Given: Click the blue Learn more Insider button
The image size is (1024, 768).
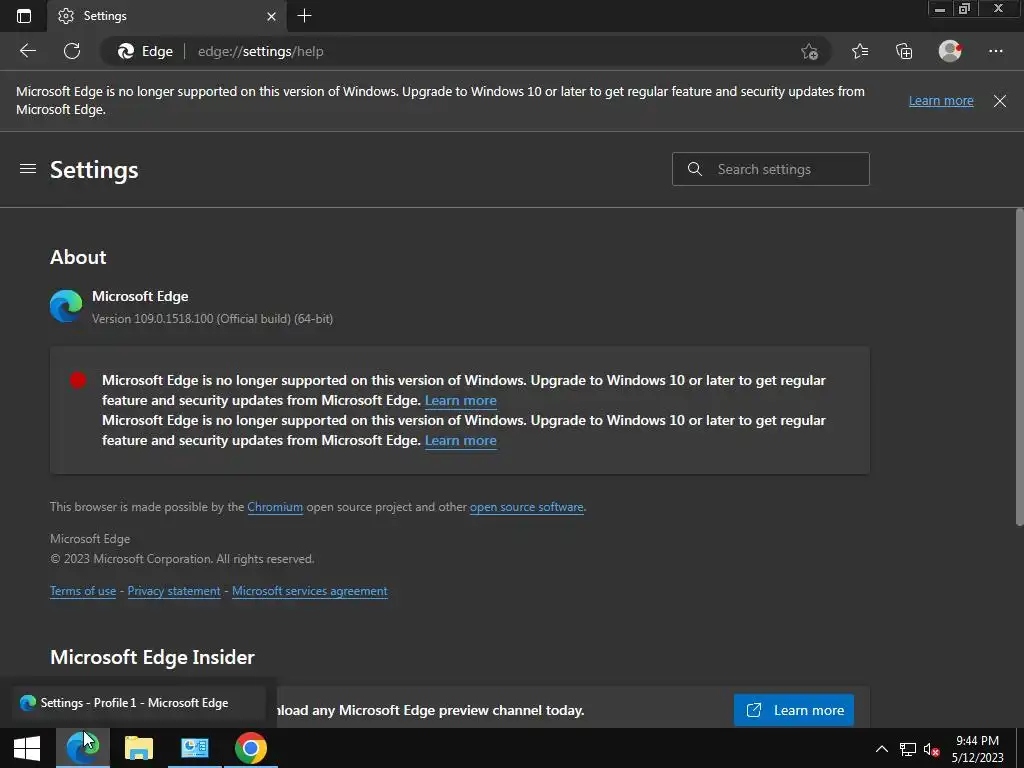Looking at the screenshot, I should point(793,710).
